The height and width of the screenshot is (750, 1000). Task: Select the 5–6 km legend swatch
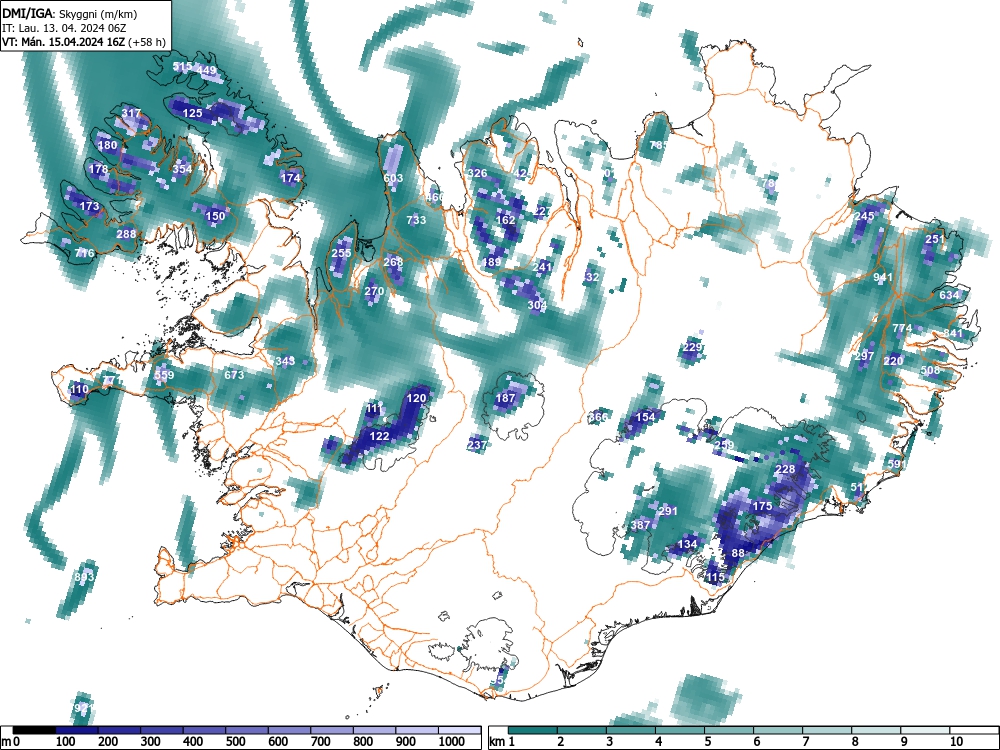coord(730,730)
